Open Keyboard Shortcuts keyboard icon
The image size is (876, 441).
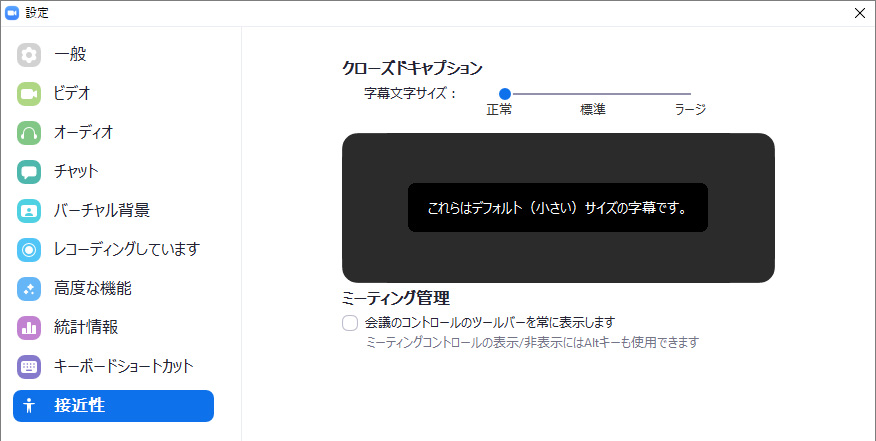point(29,366)
